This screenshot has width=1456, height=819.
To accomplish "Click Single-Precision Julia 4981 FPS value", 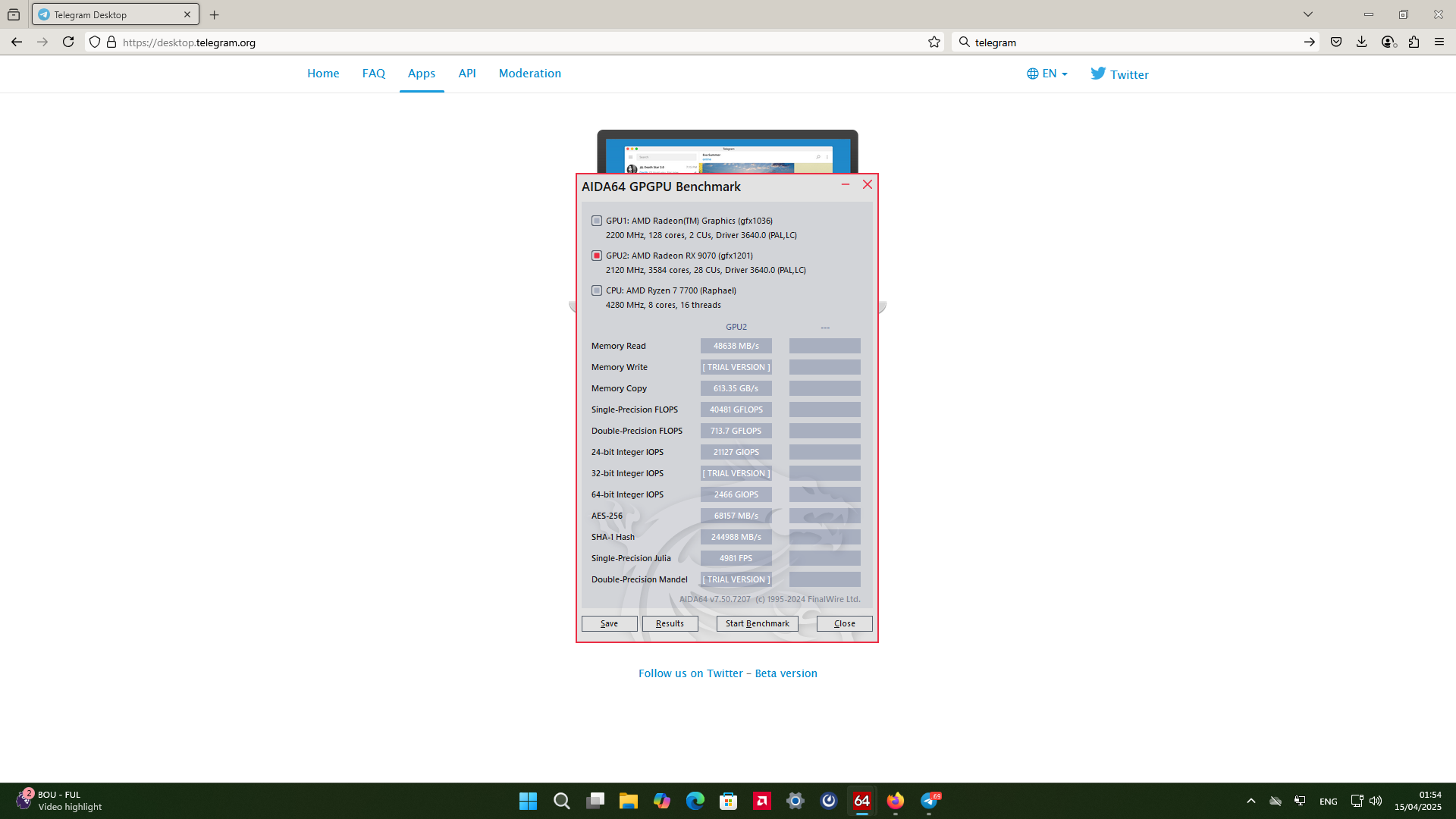I will coord(736,558).
